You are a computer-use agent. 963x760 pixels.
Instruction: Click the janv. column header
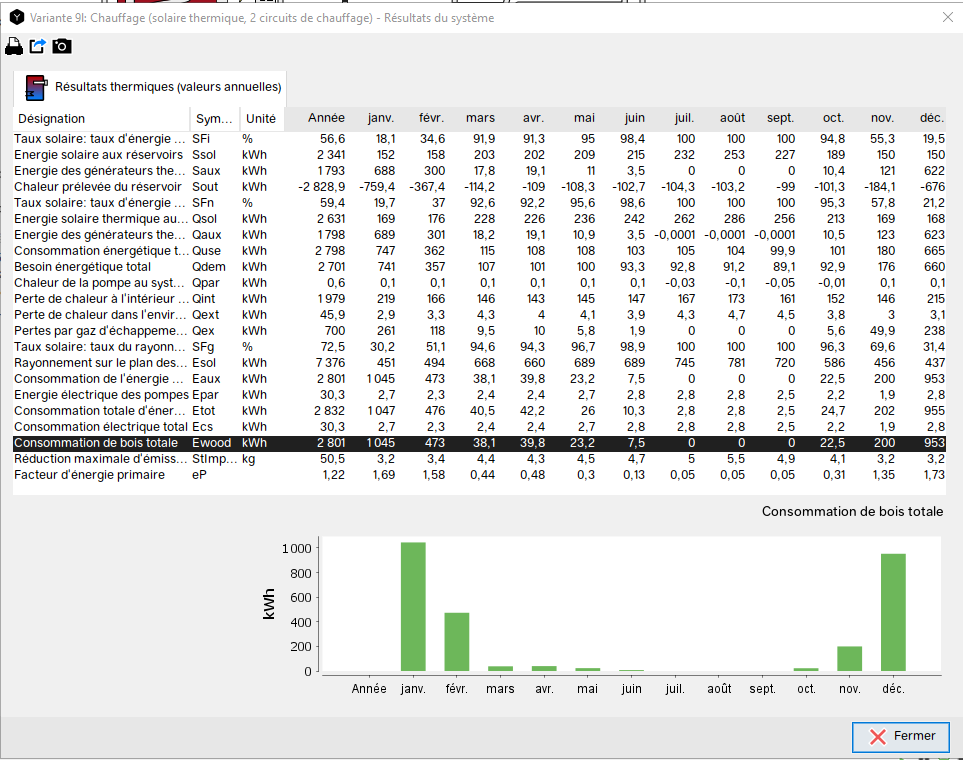381,118
